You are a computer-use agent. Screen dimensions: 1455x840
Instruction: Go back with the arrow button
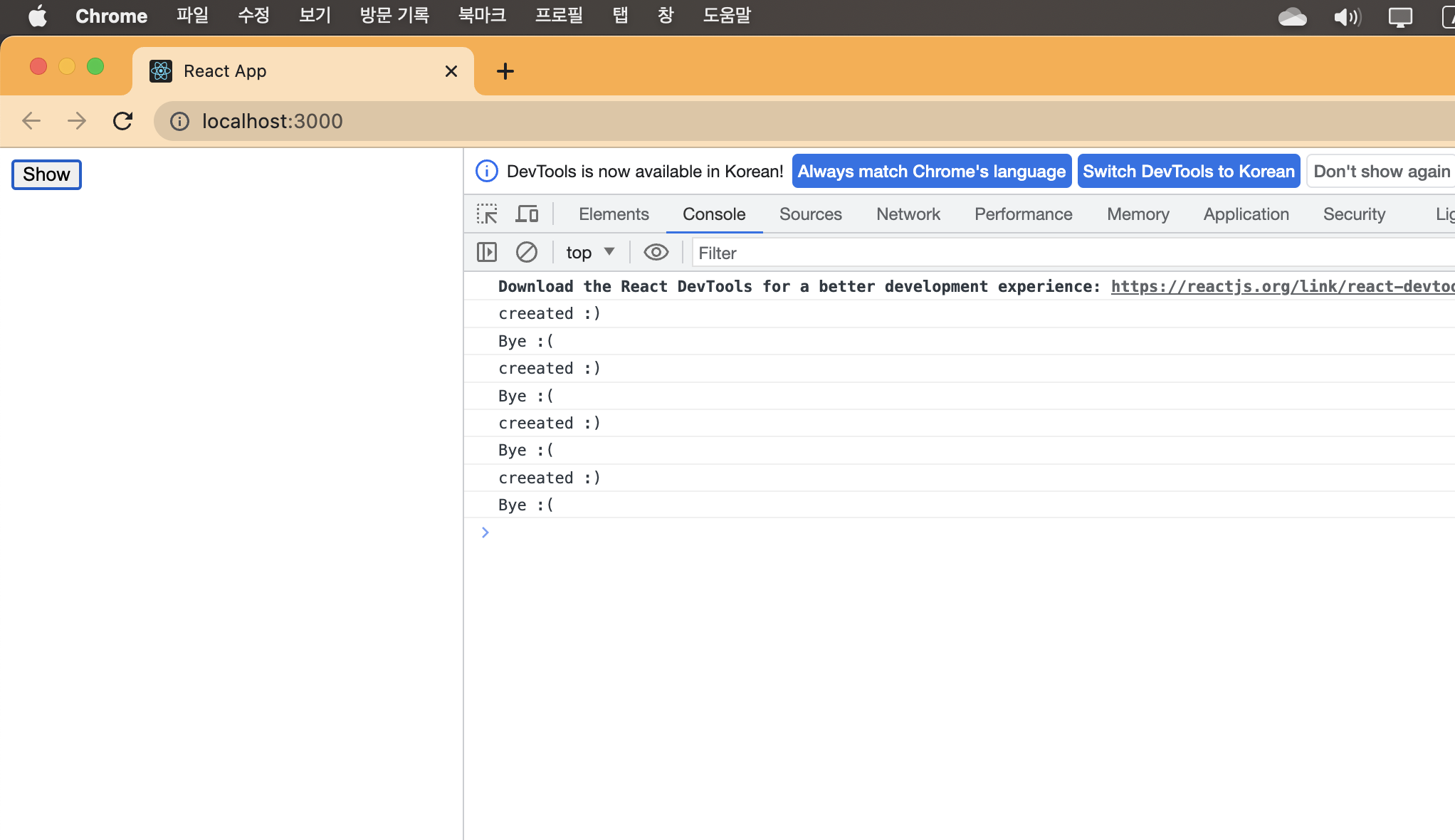(x=31, y=121)
